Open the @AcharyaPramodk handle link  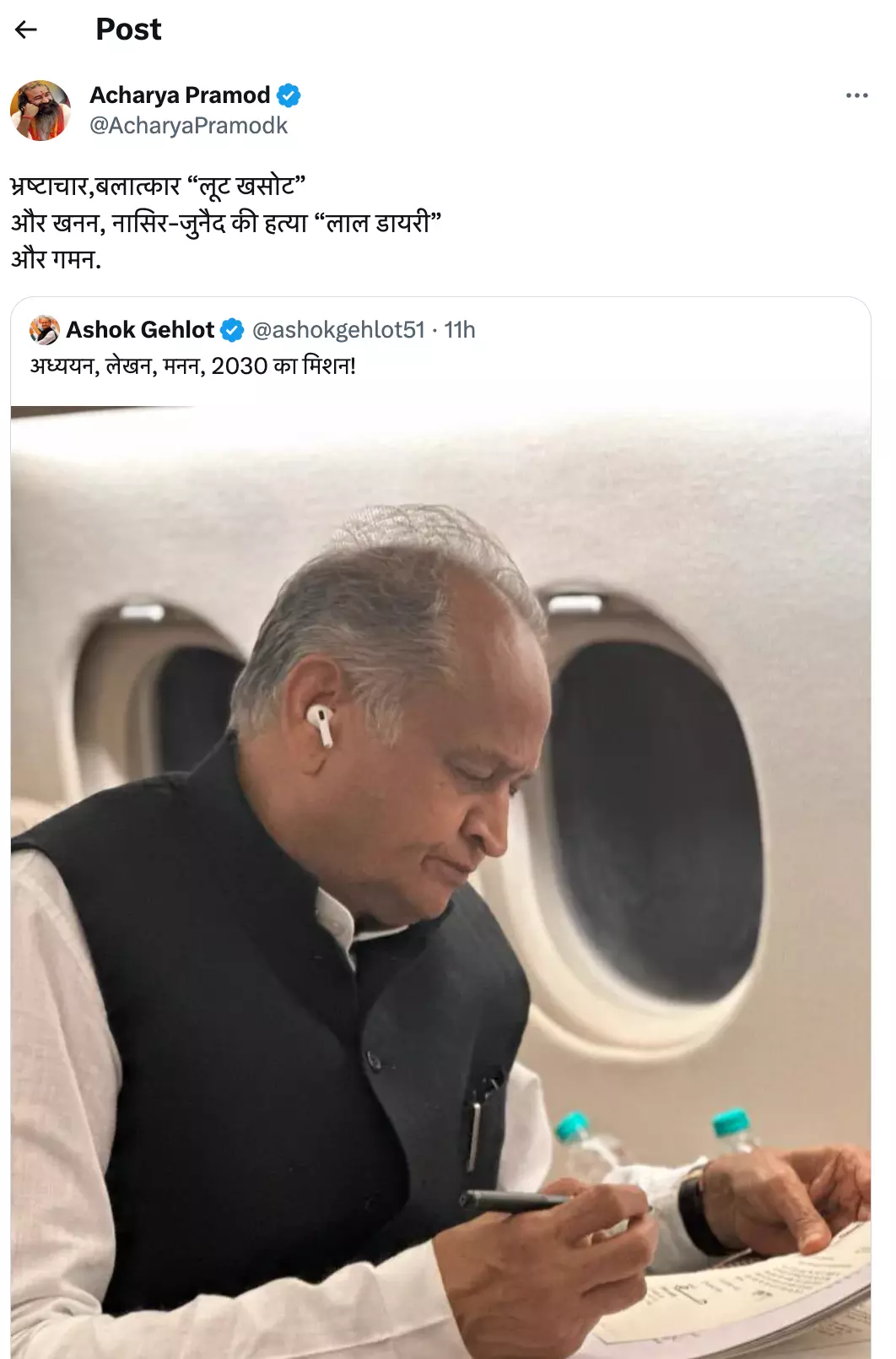188,126
